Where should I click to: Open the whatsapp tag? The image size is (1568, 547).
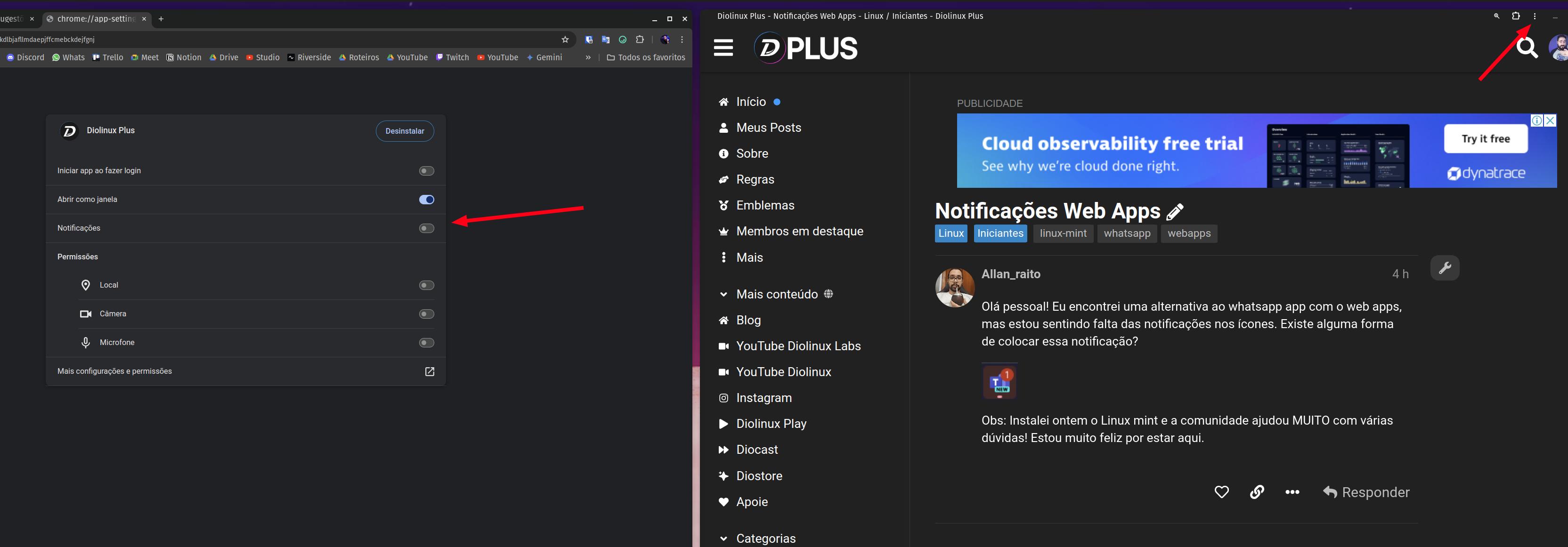pyautogui.click(x=1127, y=233)
